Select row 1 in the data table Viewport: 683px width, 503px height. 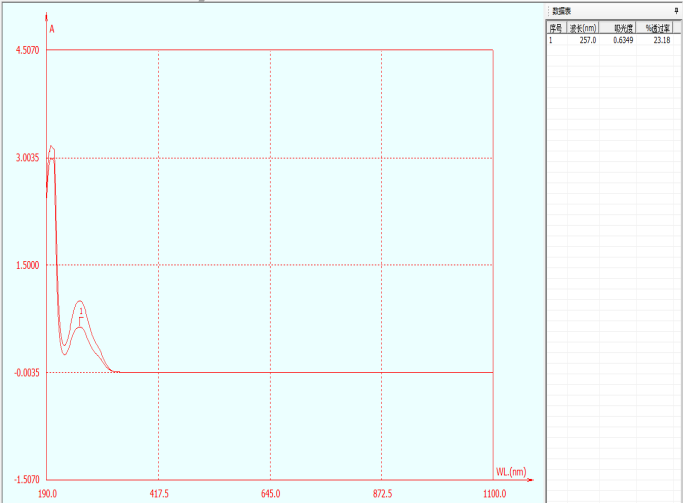click(x=551, y=40)
